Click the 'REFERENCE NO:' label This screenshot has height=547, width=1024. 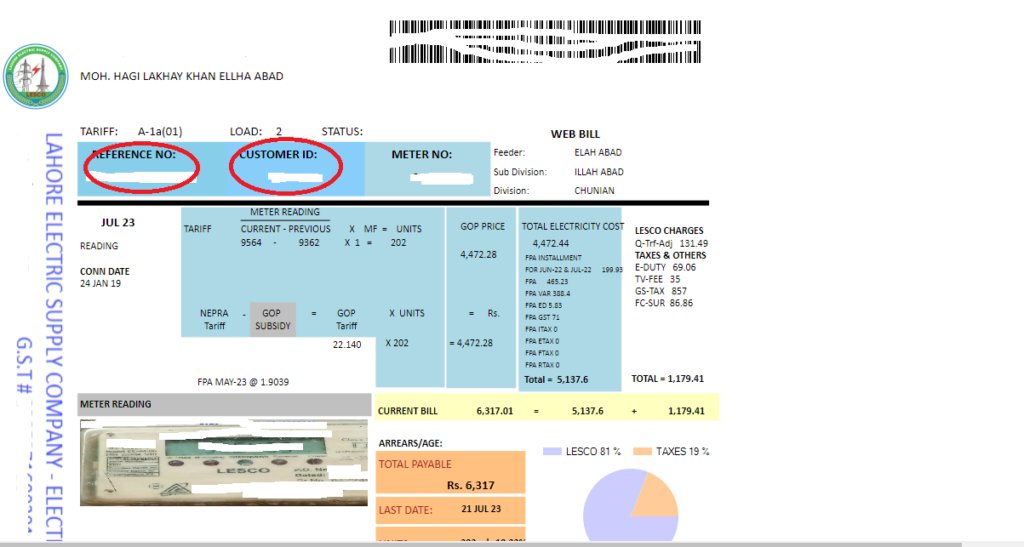[x=134, y=155]
